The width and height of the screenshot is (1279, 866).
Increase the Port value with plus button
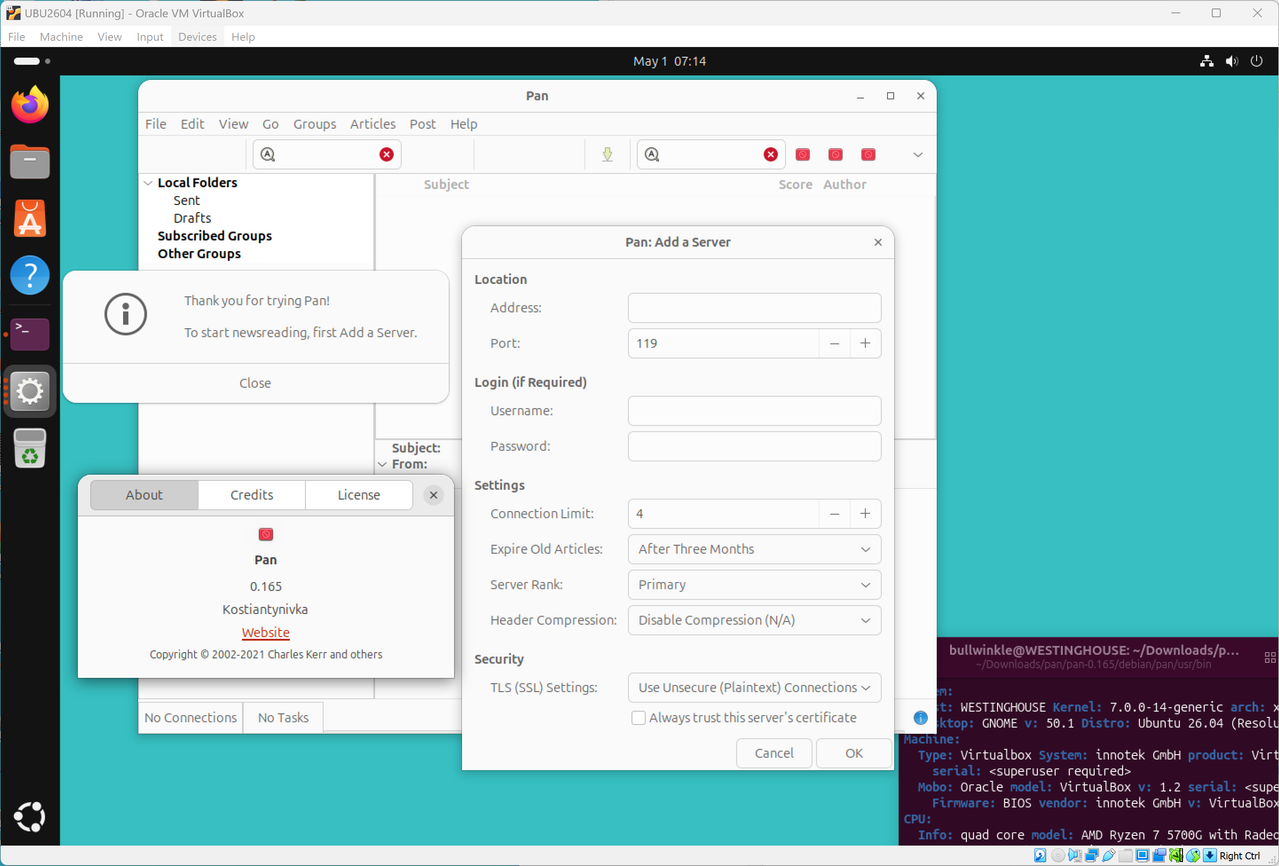pos(865,343)
